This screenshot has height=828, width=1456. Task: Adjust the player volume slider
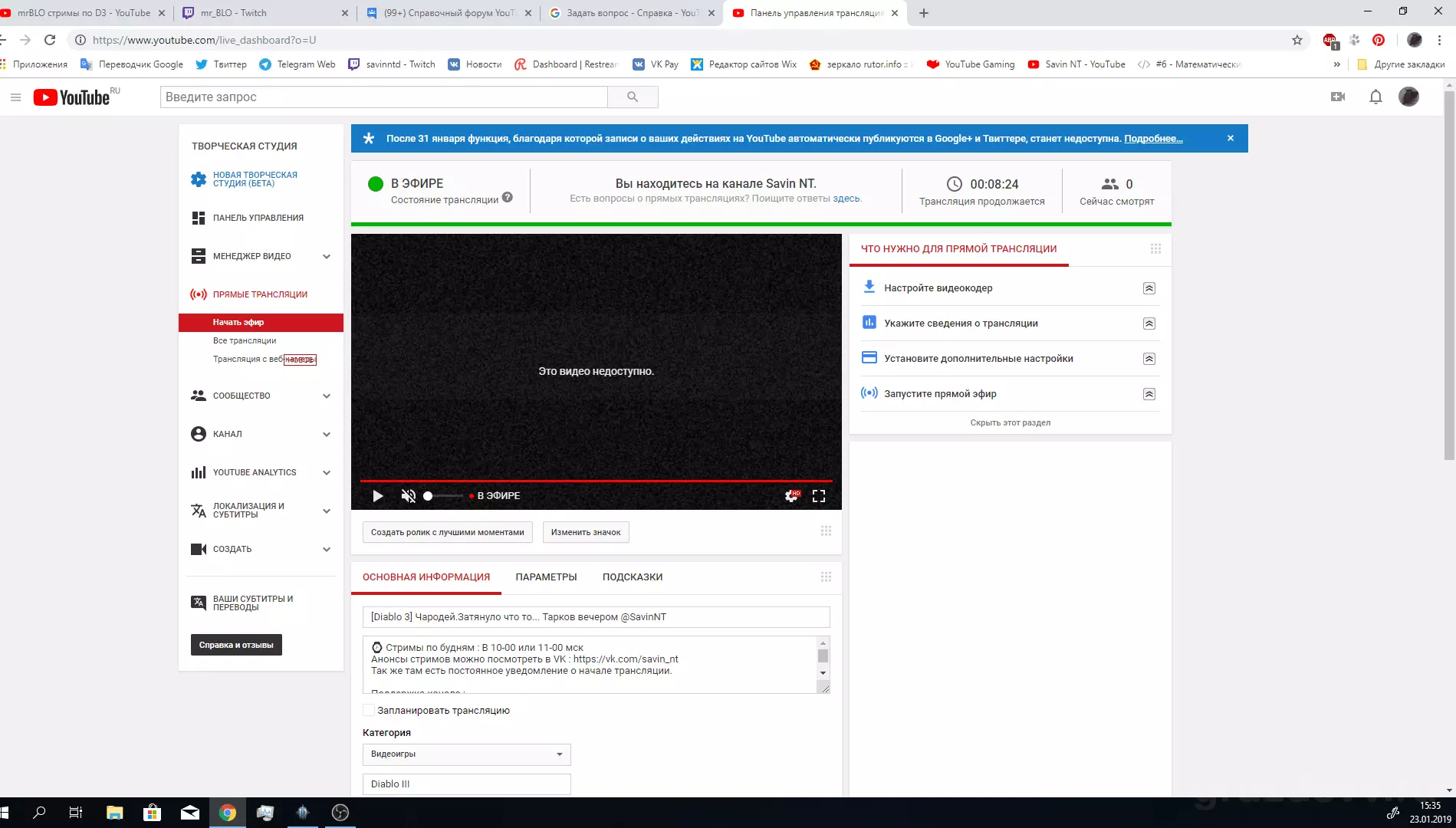pyautogui.click(x=444, y=496)
